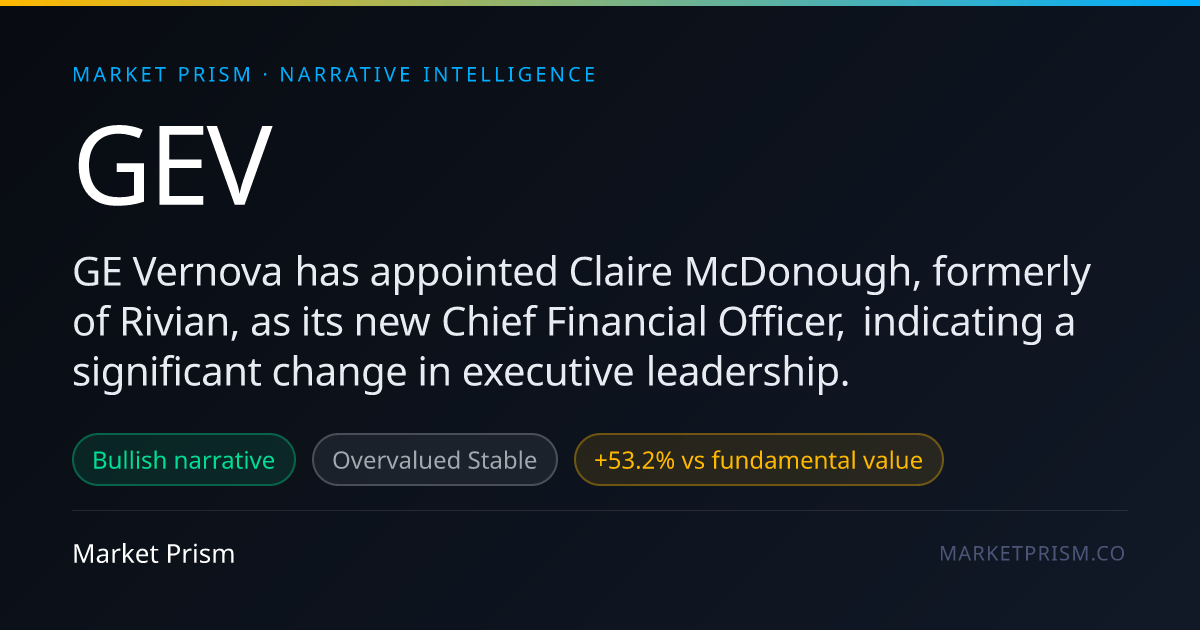Screen dimensions: 1200x630
Task: Click the gradient color bar at top
Action: click(x=600, y=3)
